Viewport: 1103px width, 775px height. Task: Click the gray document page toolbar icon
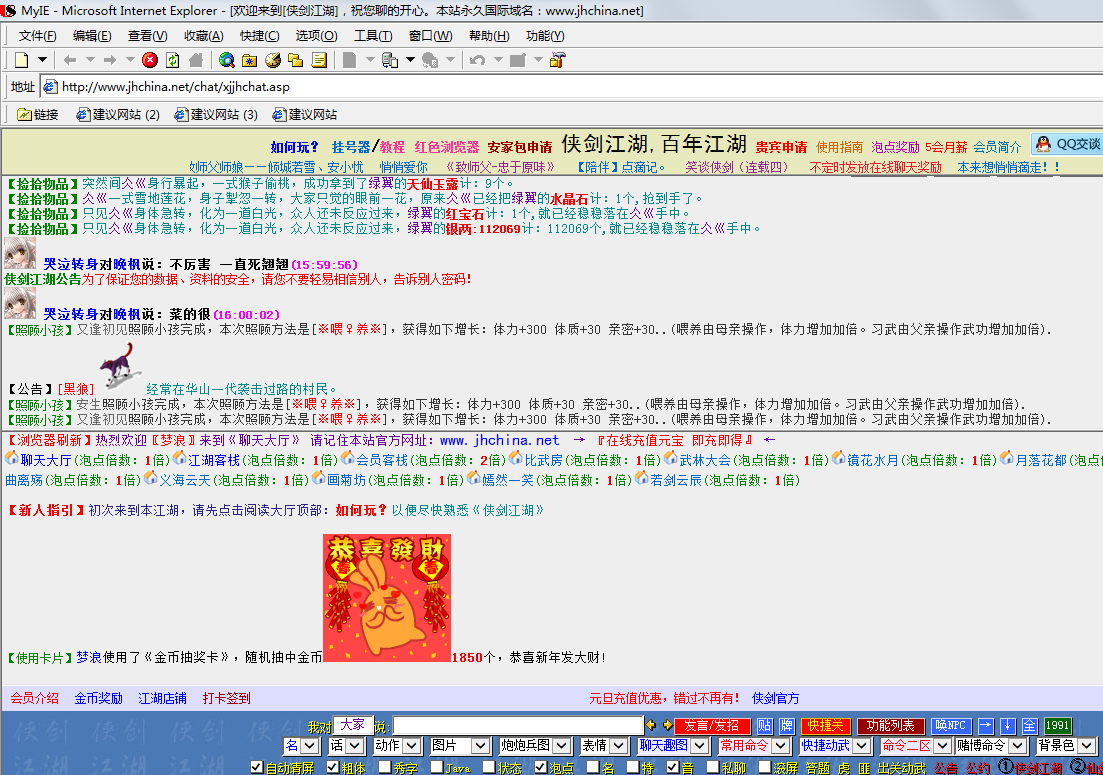[x=350, y=60]
